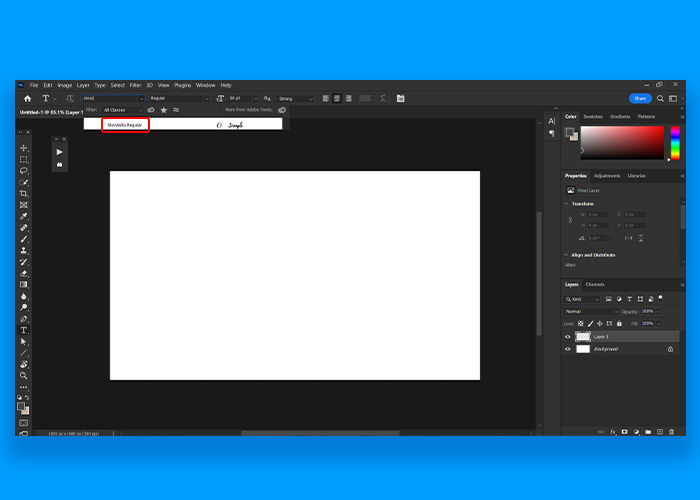Click the create new group folder icon
The image size is (700, 500).
(648, 432)
